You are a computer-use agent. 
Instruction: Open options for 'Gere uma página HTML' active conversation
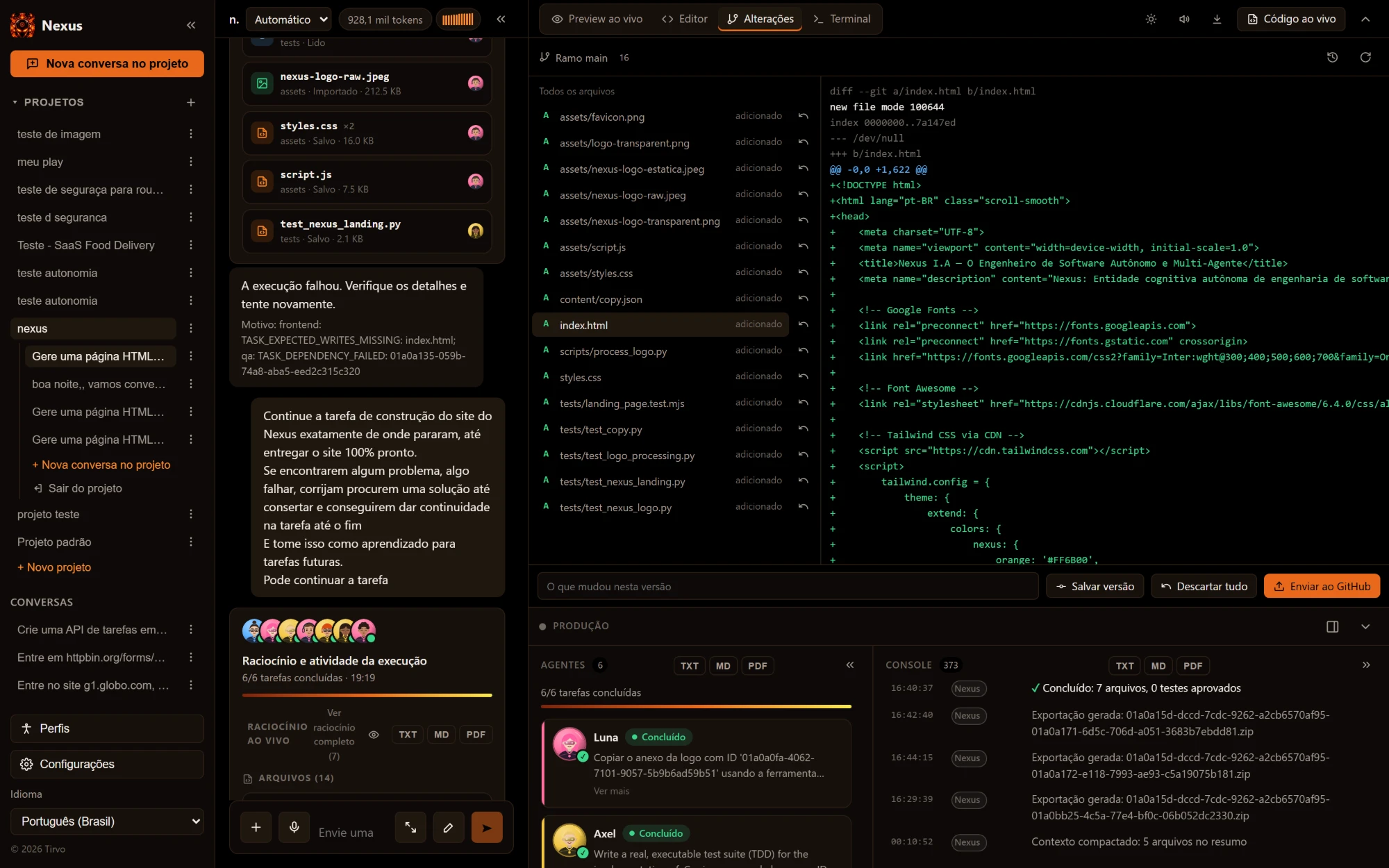click(x=191, y=356)
